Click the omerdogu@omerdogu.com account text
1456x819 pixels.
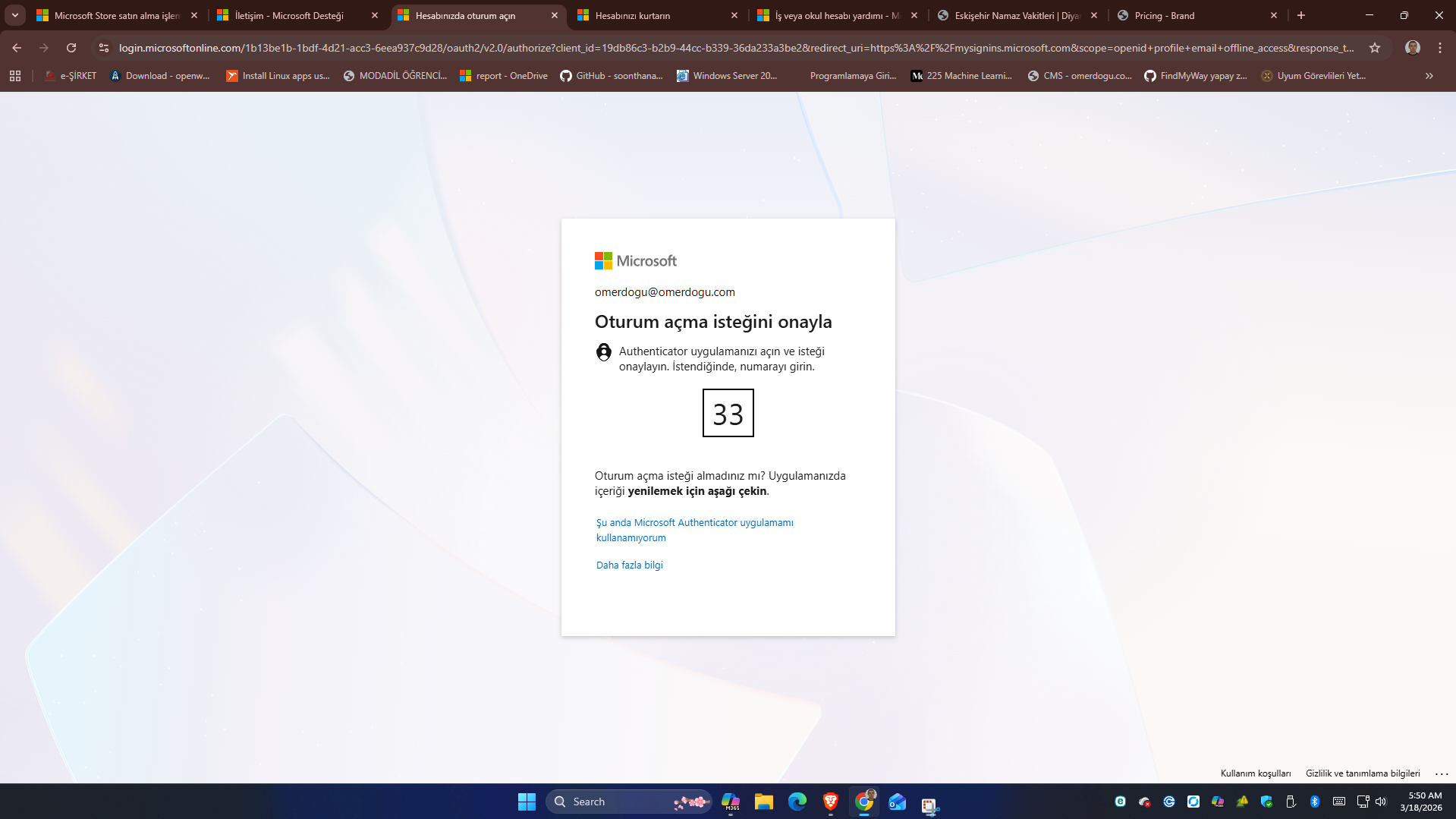(x=665, y=292)
